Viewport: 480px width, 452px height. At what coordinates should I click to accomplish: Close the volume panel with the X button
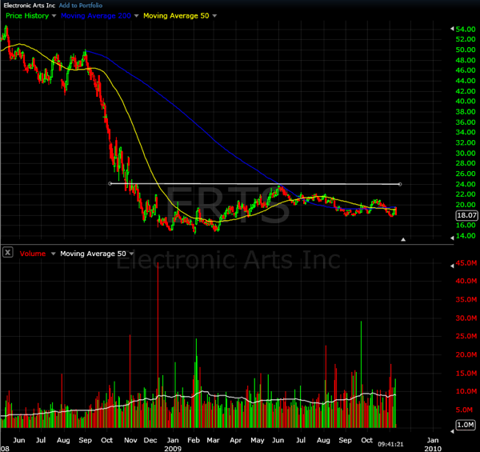point(8,252)
